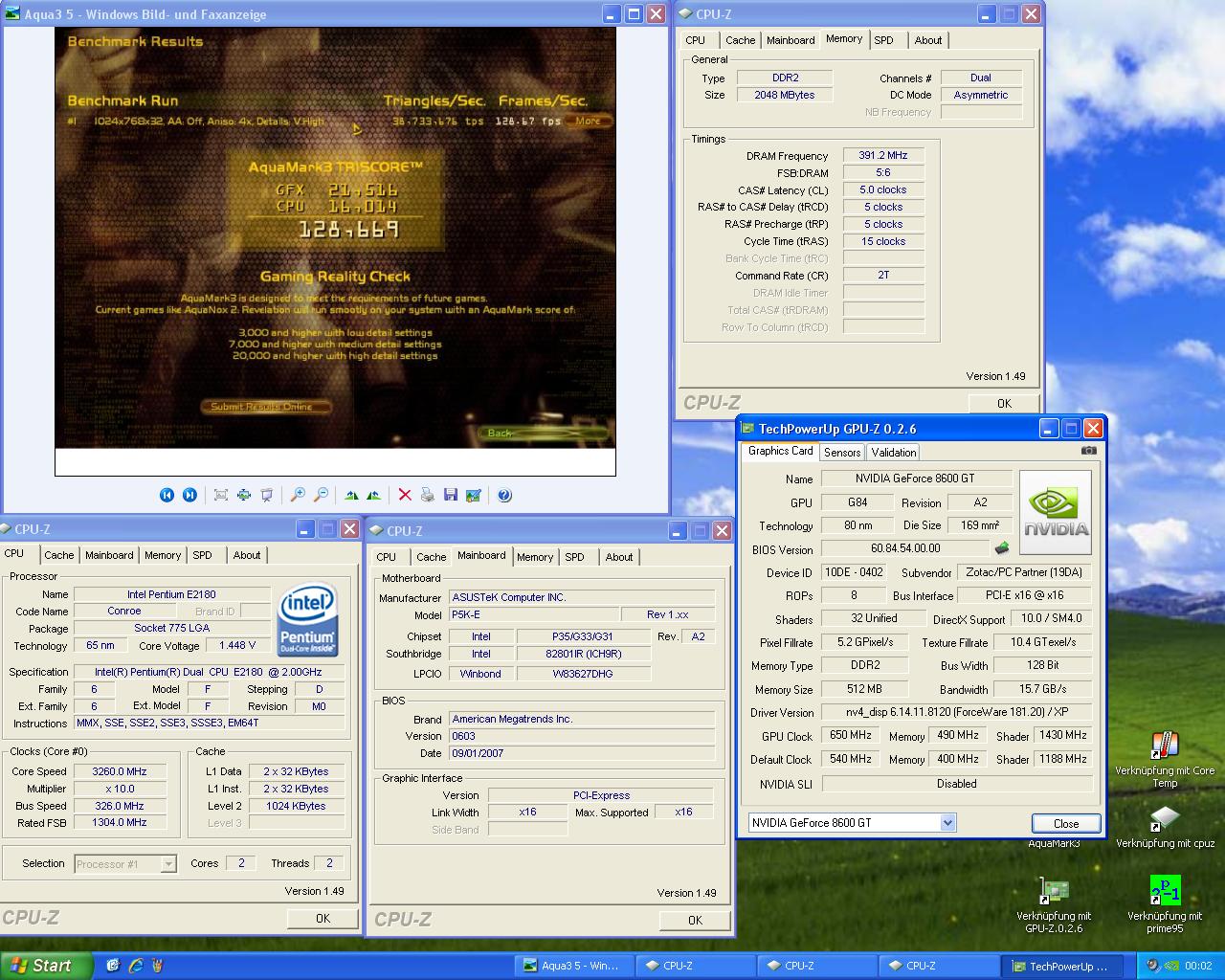Open SPD tab in the memory CPU-Z window
The height and width of the screenshot is (980, 1225).
[x=883, y=40]
